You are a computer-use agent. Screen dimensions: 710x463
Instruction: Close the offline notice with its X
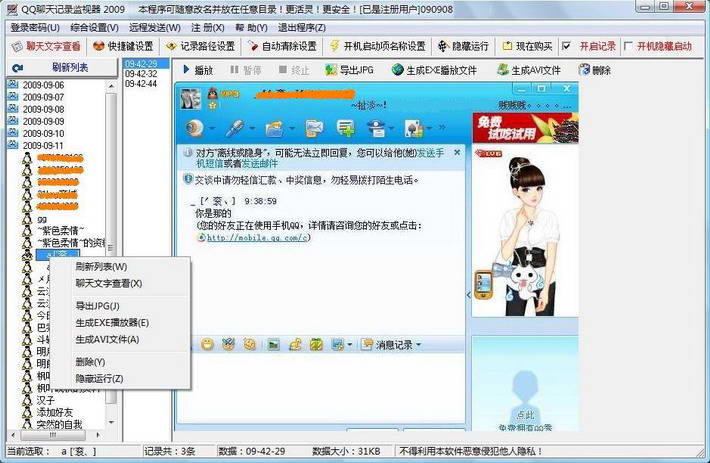pos(457,153)
